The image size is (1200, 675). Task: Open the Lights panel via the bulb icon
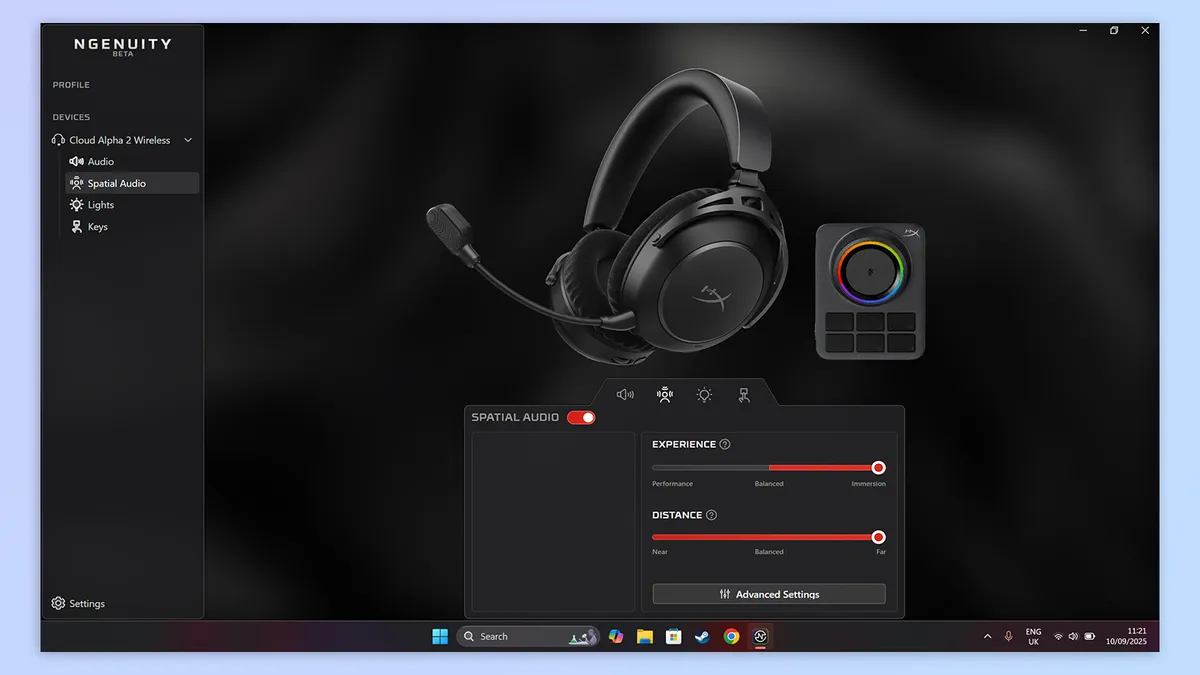point(704,395)
